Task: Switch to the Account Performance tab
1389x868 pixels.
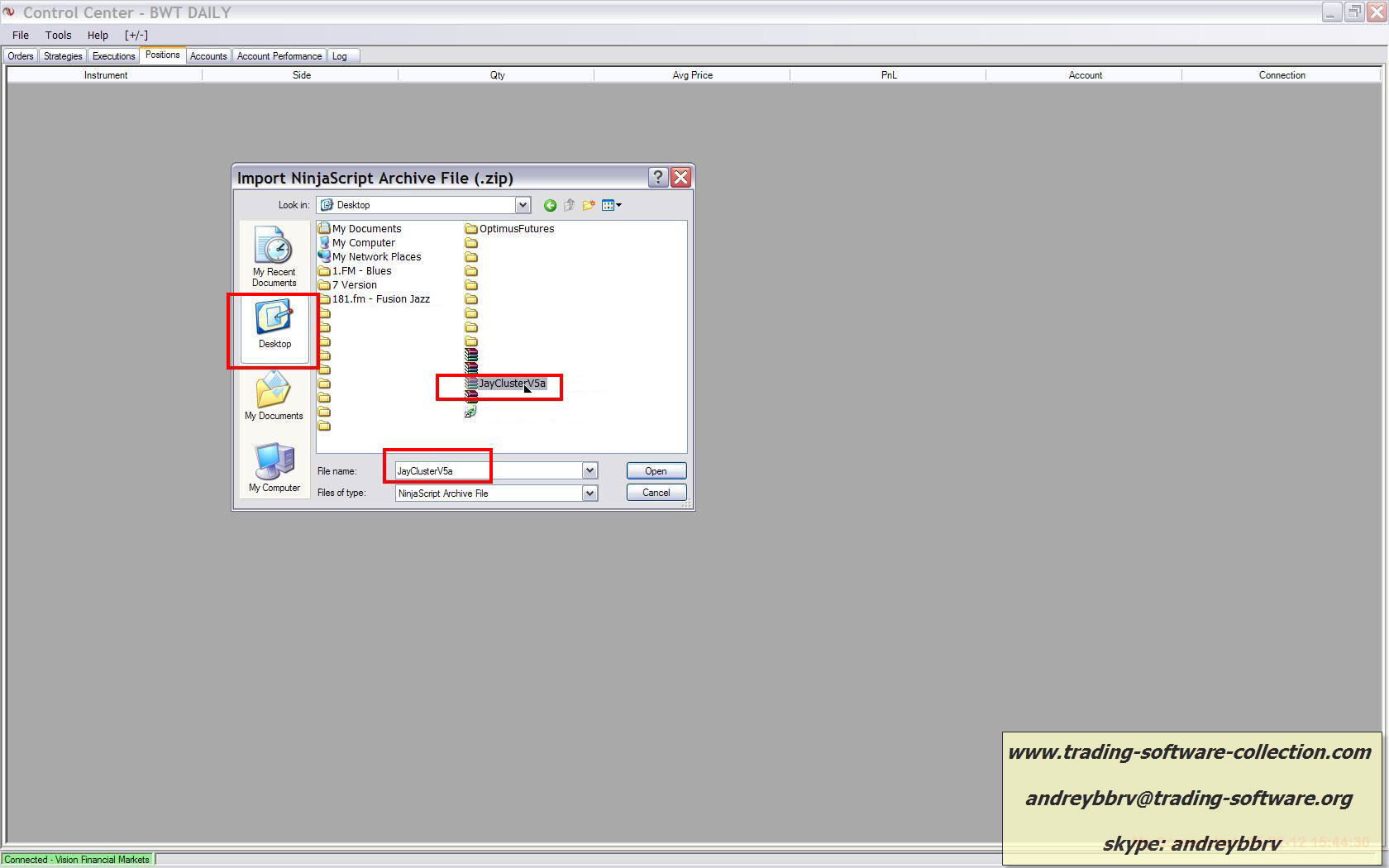Action: (279, 56)
